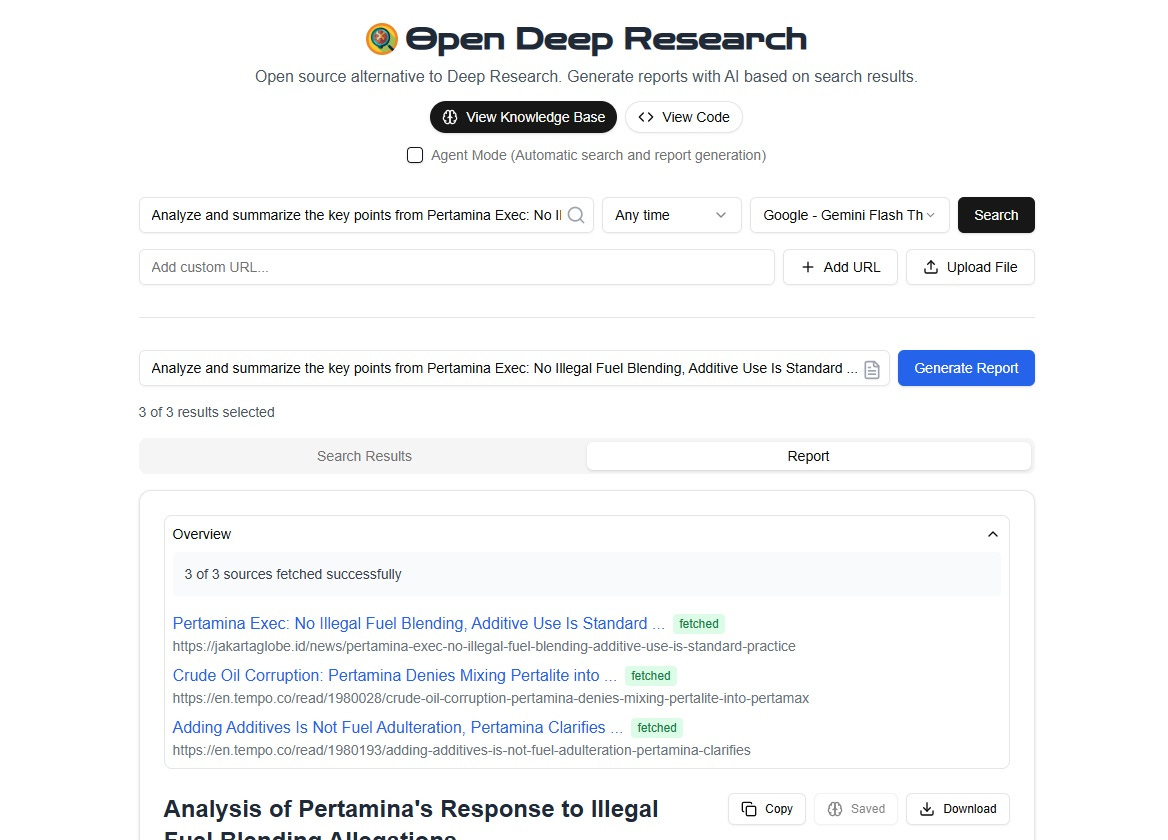Click the fetched badge beside Adding Additives link
1168x840 pixels.
click(657, 728)
